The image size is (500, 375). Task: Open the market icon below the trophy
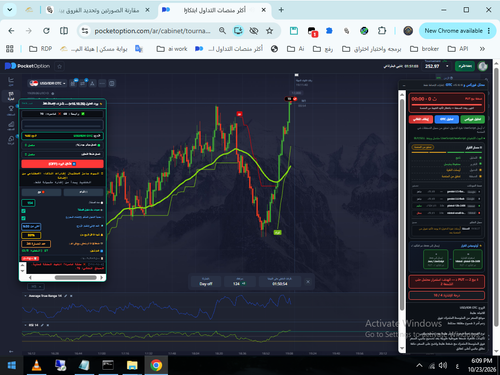tap(11, 125)
